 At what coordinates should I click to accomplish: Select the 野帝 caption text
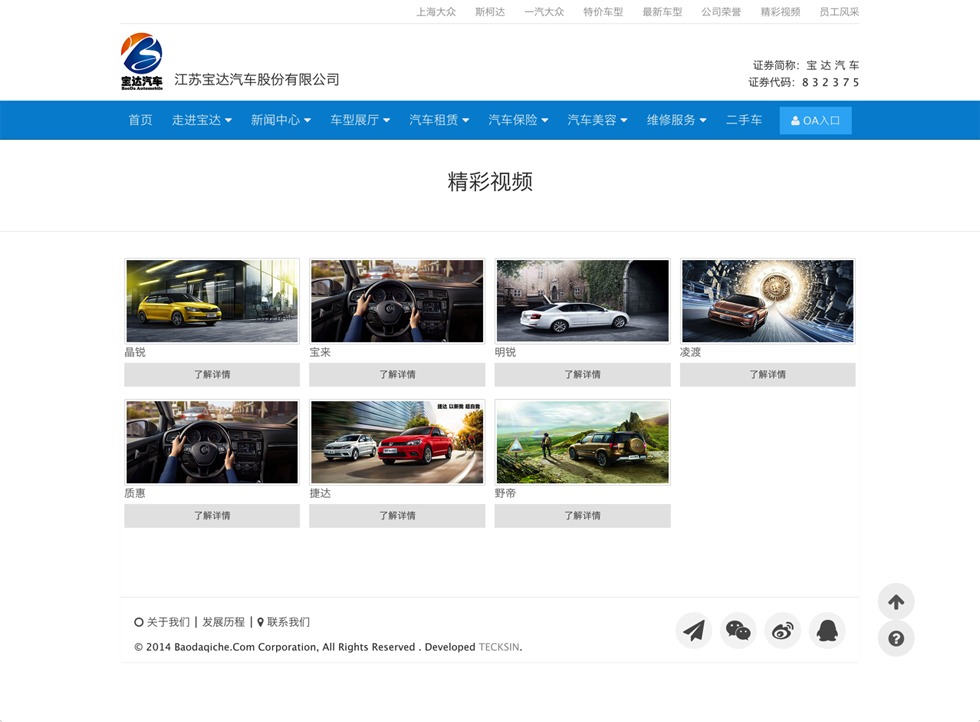[x=506, y=493]
